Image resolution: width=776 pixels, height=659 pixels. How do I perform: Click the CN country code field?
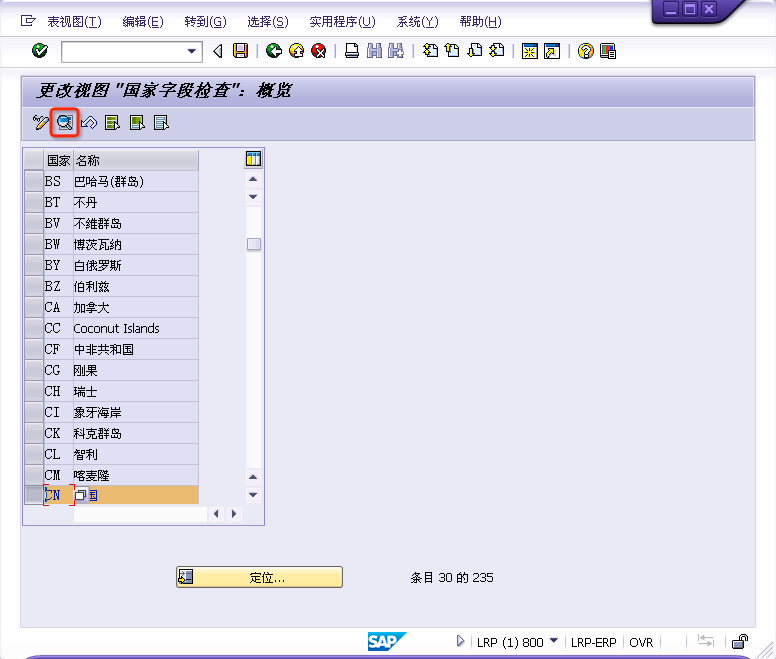pyautogui.click(x=58, y=495)
